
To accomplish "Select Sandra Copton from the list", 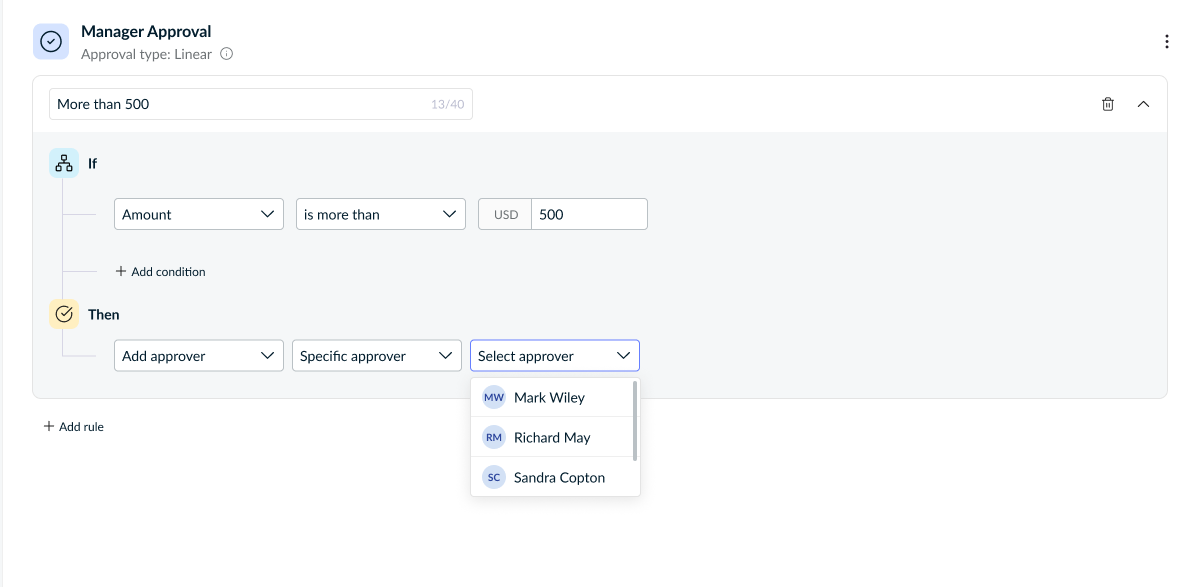I will (559, 477).
